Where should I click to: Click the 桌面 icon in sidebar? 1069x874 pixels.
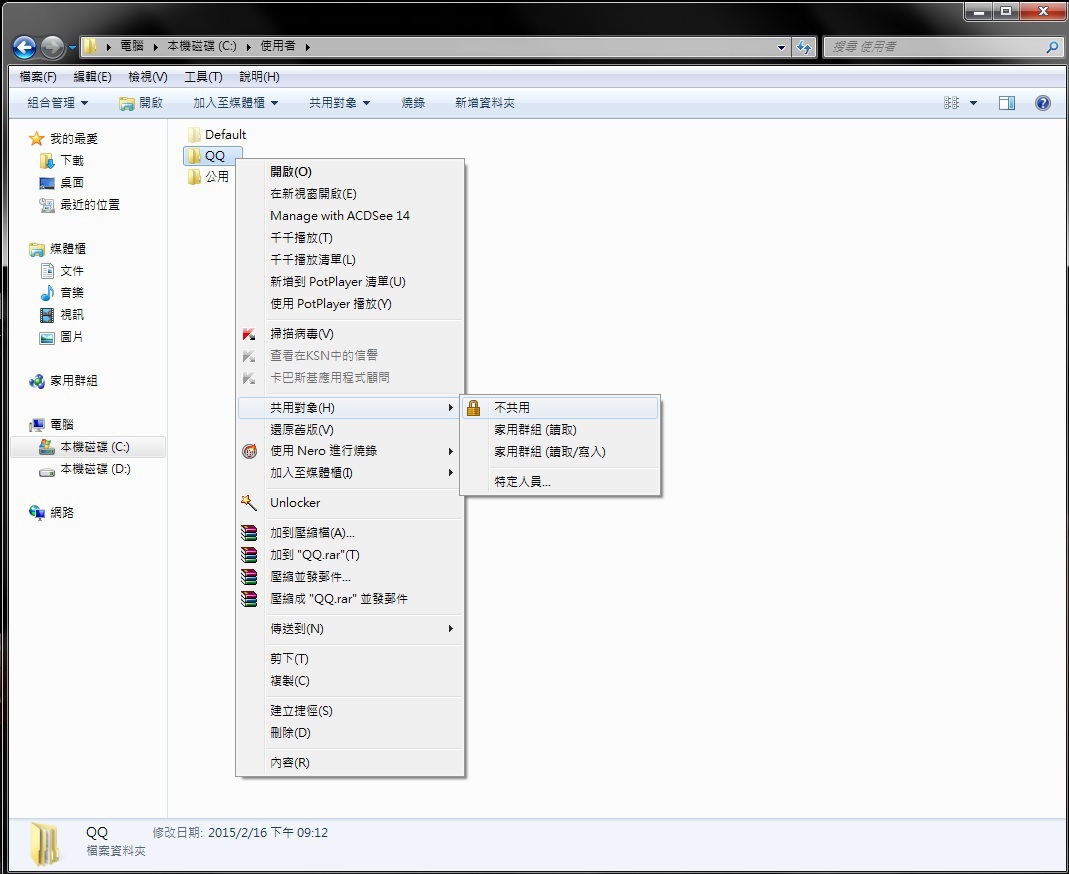[x=47, y=183]
